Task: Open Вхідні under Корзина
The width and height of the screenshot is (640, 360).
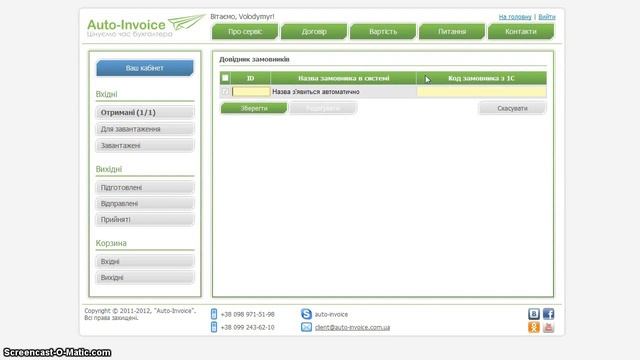Action: click(145, 261)
